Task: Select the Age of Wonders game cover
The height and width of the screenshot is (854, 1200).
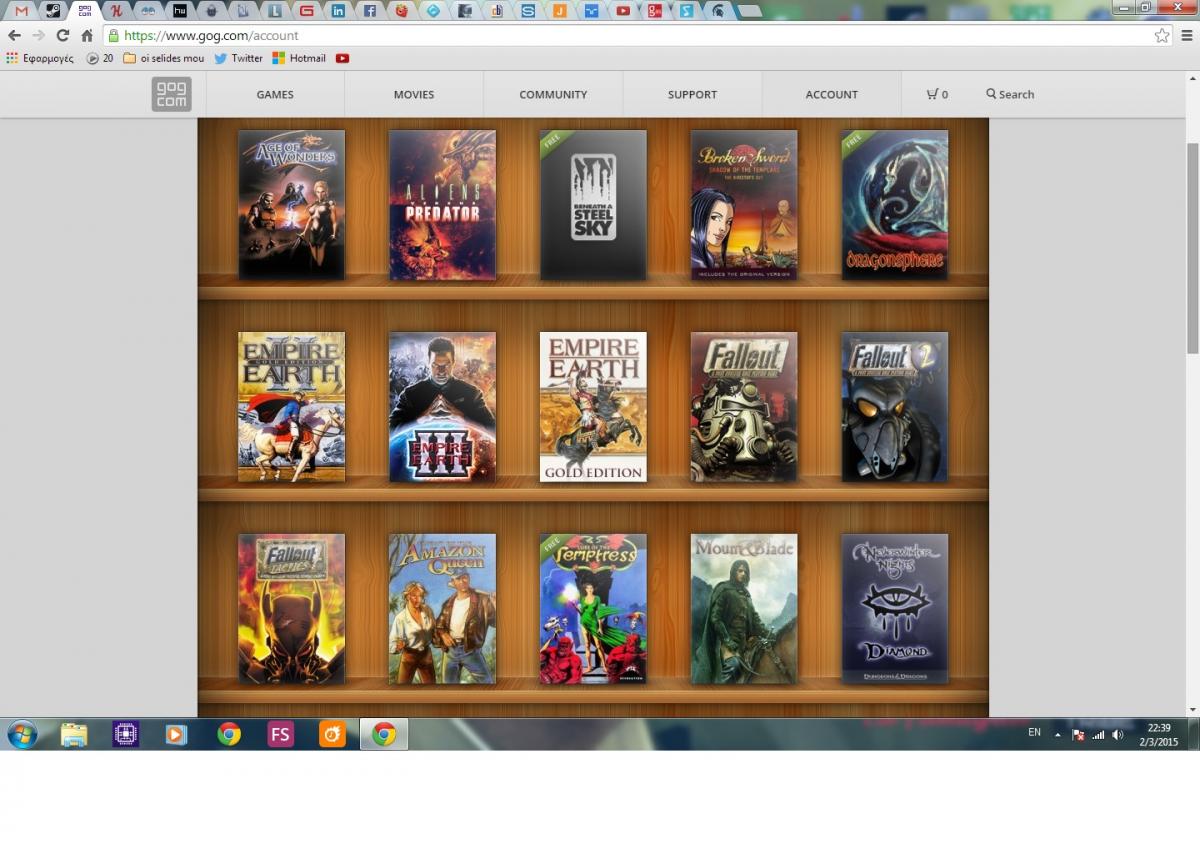Action: [291, 205]
